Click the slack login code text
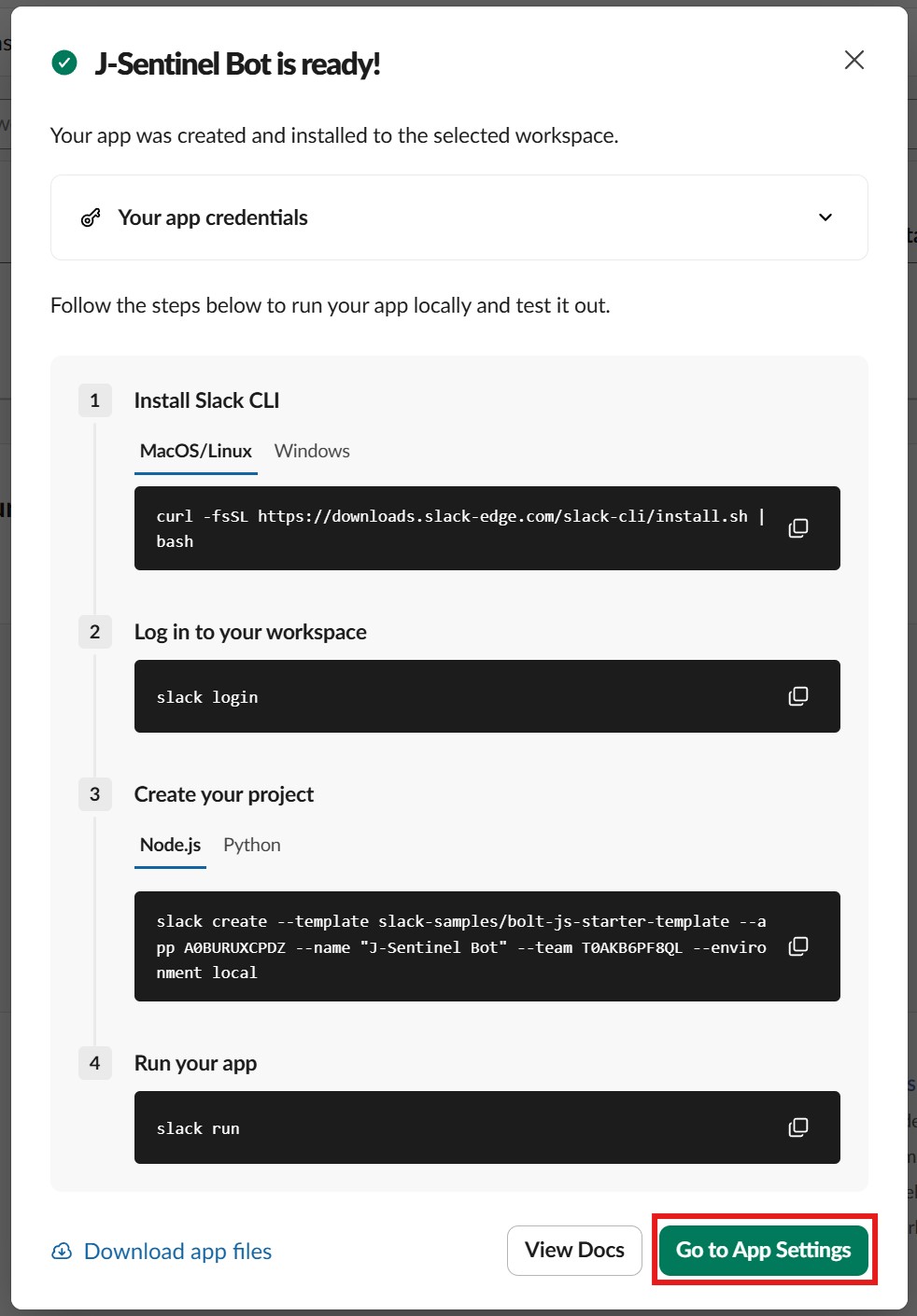The image size is (917, 1316). 207,697
